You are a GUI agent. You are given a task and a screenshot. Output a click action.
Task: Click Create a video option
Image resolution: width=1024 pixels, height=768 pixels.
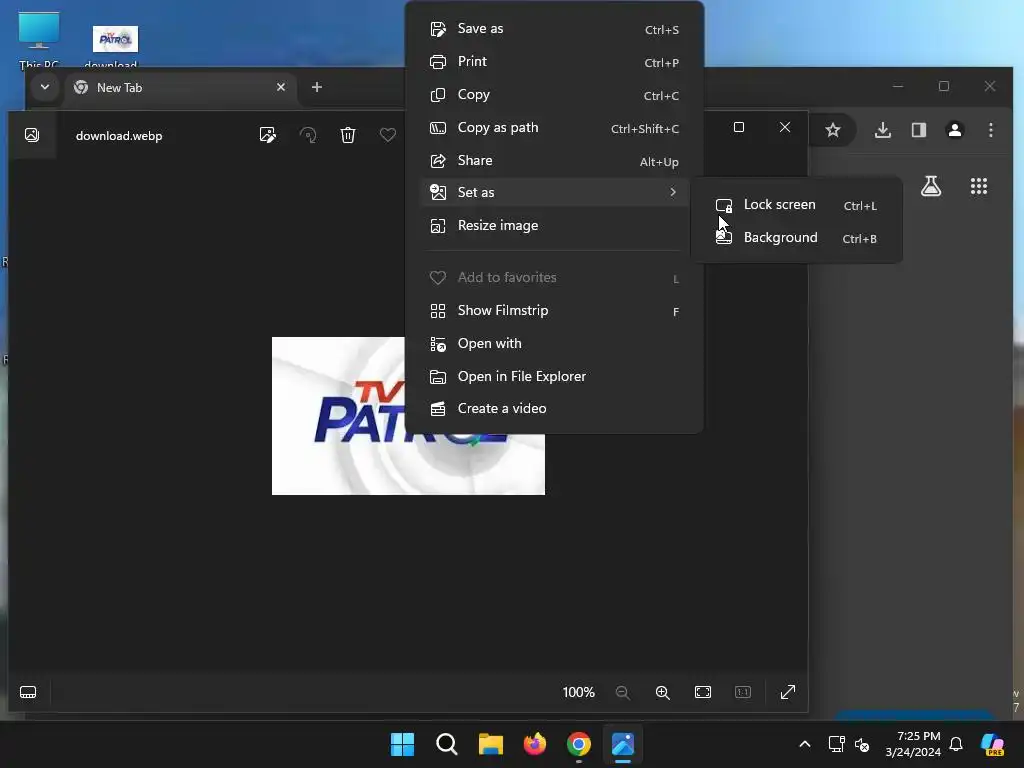[554, 409]
